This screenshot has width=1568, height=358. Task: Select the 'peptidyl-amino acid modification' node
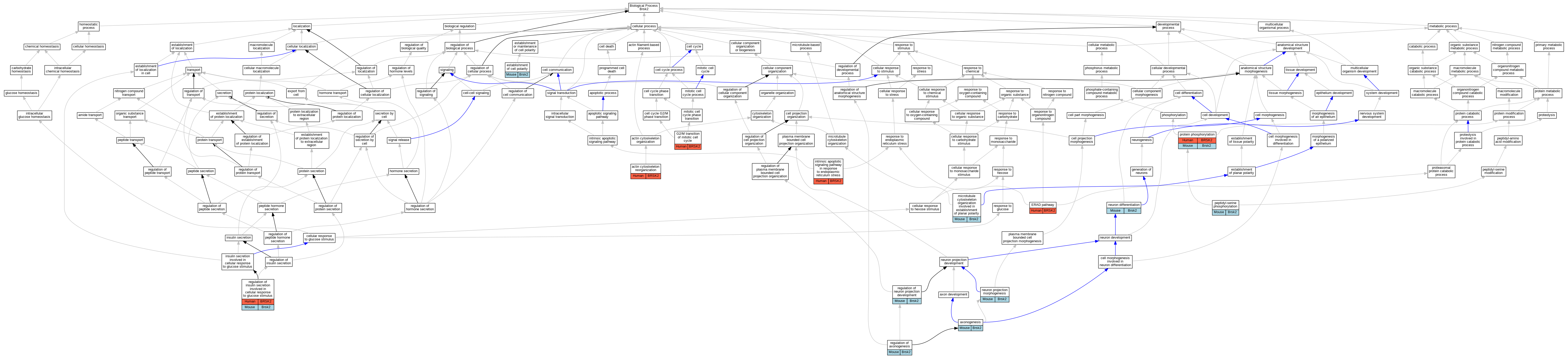coord(1508,140)
